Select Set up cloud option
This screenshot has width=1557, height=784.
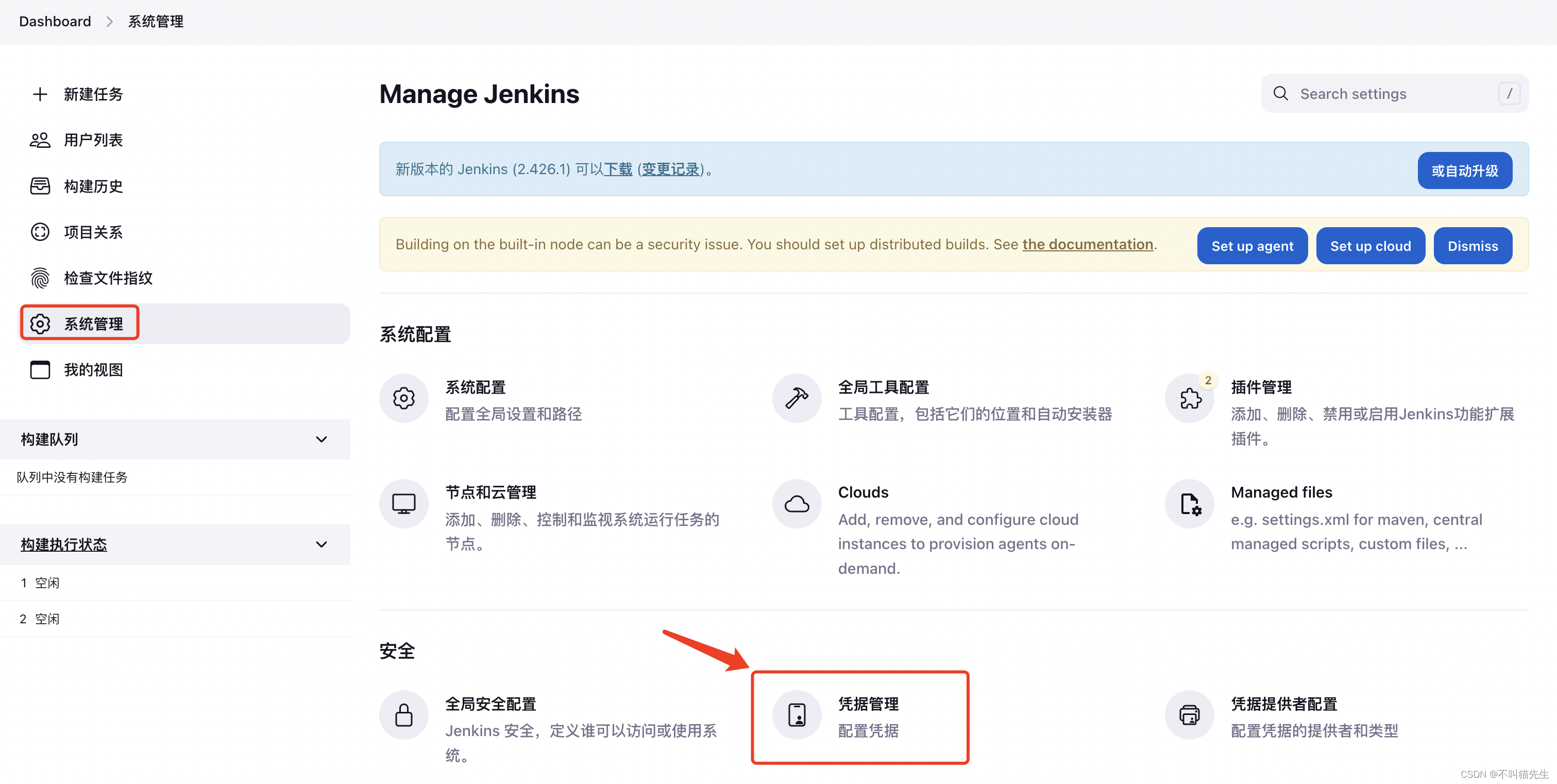click(1371, 245)
